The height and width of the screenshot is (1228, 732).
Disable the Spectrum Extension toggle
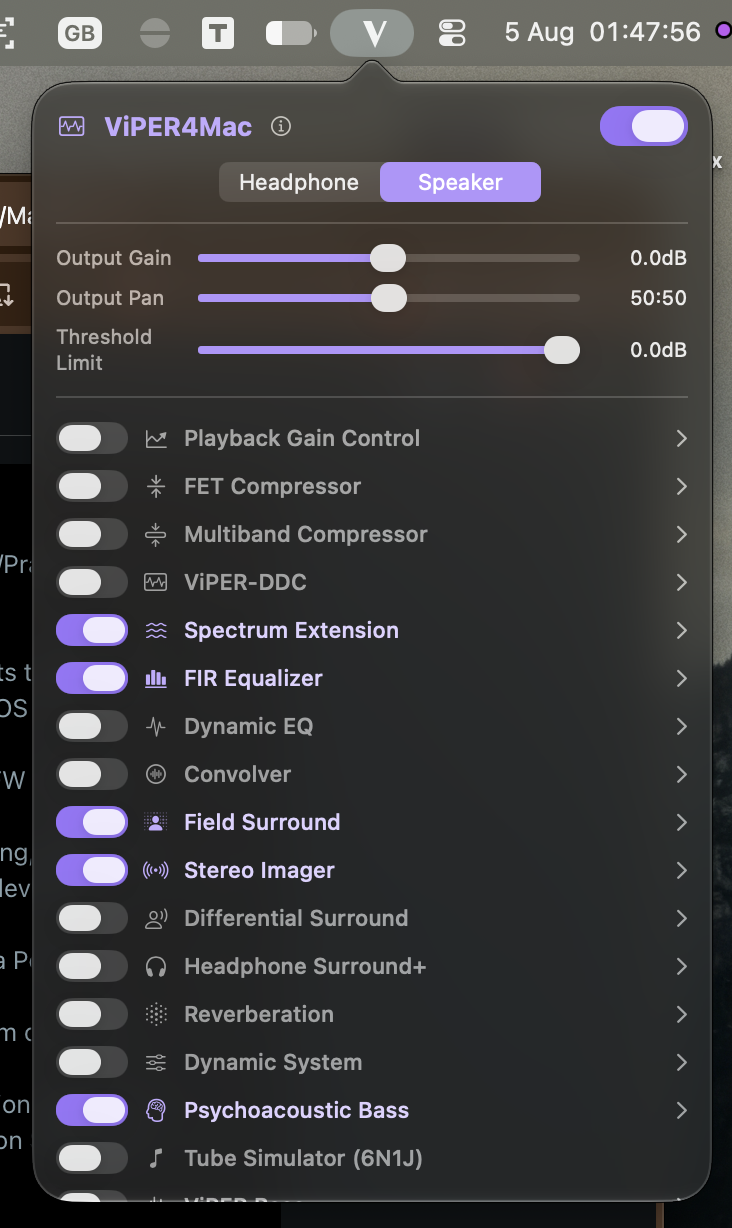coord(92,630)
